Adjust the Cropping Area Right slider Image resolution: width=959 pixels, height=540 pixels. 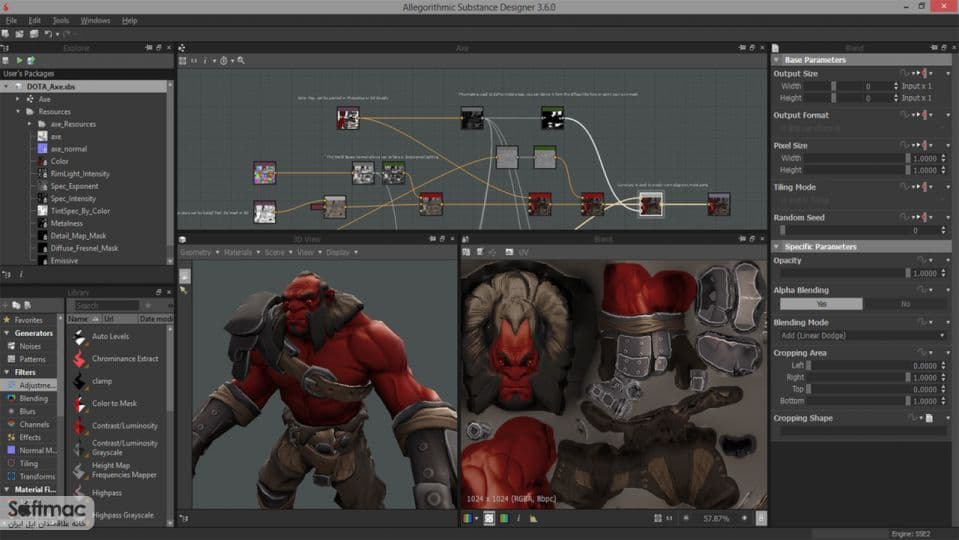coord(858,377)
